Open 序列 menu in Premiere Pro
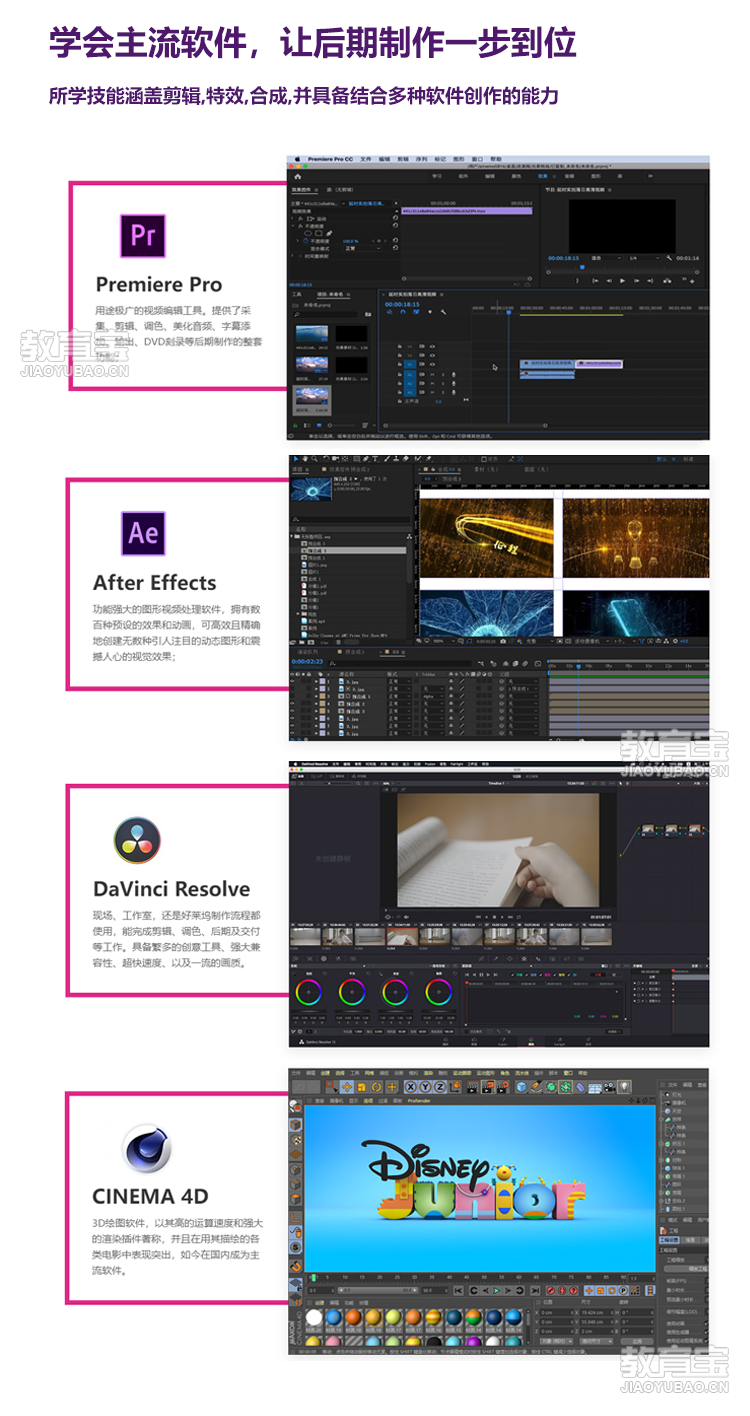Image resolution: width=750 pixels, height=1416 pixels. [x=421, y=158]
